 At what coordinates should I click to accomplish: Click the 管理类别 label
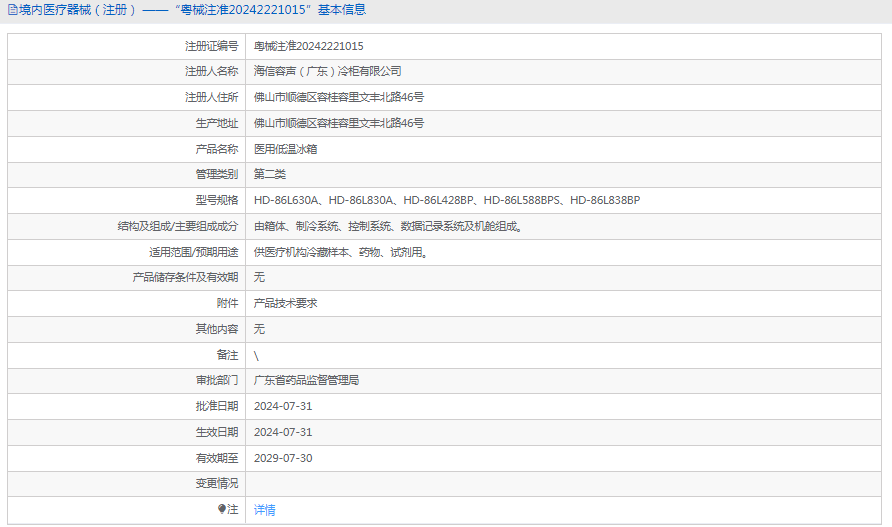pos(217,175)
